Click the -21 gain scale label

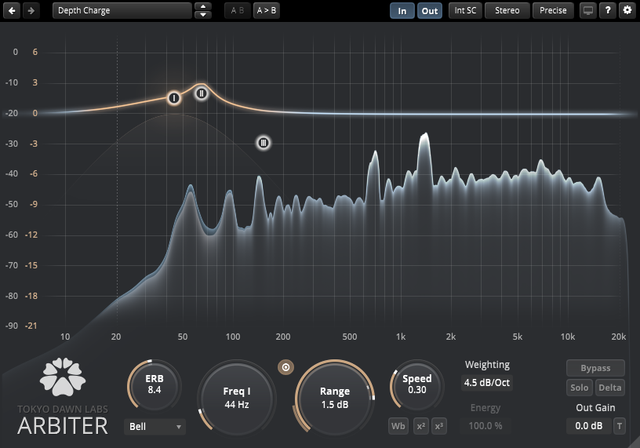point(31,326)
